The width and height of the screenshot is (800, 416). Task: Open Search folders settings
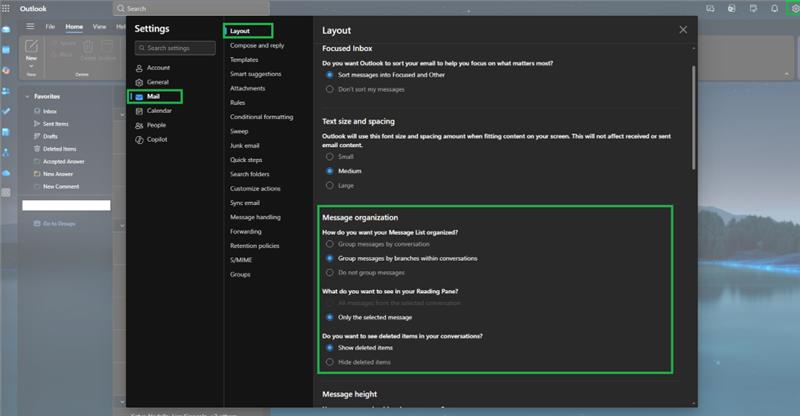(249, 174)
